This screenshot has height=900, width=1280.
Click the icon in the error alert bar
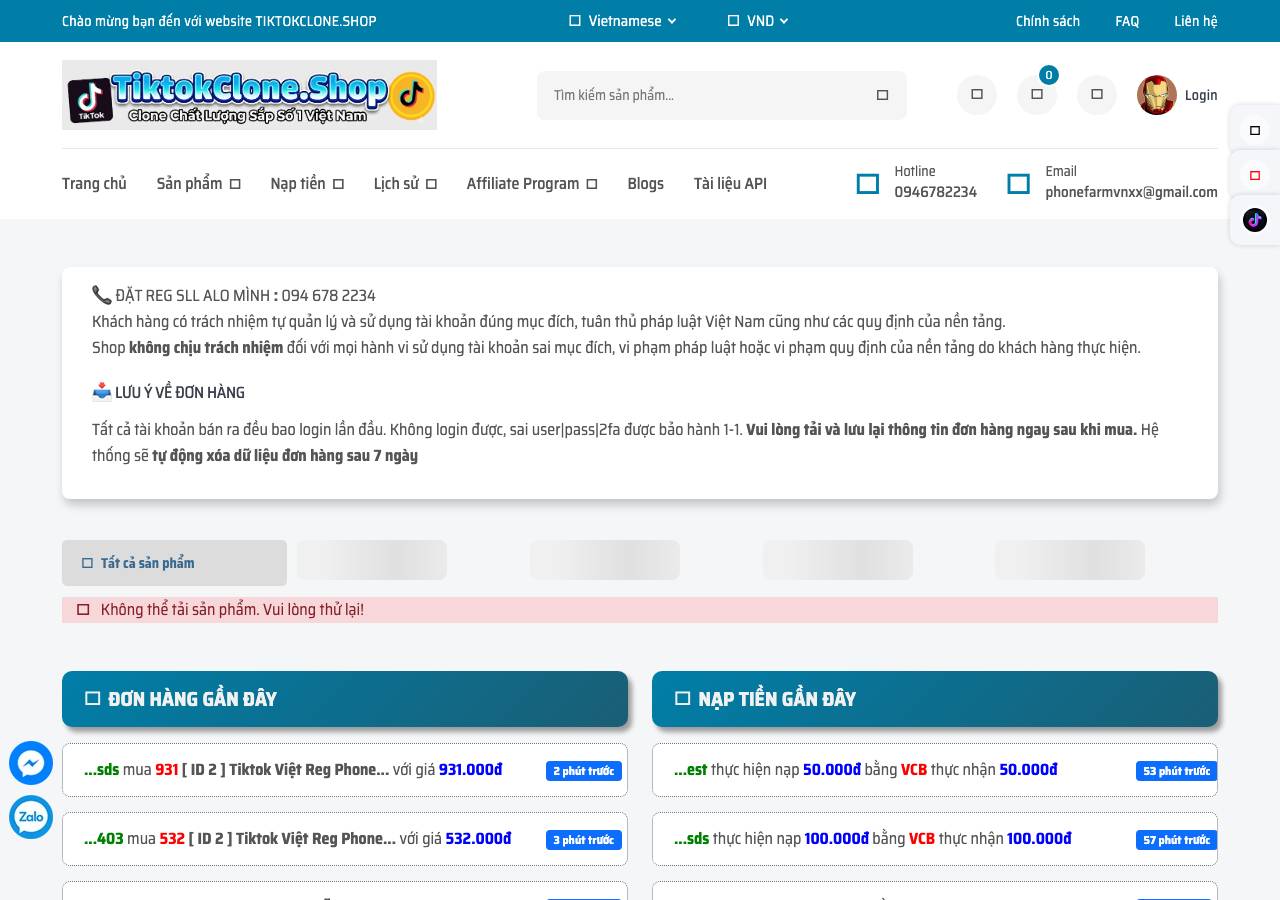(x=83, y=610)
